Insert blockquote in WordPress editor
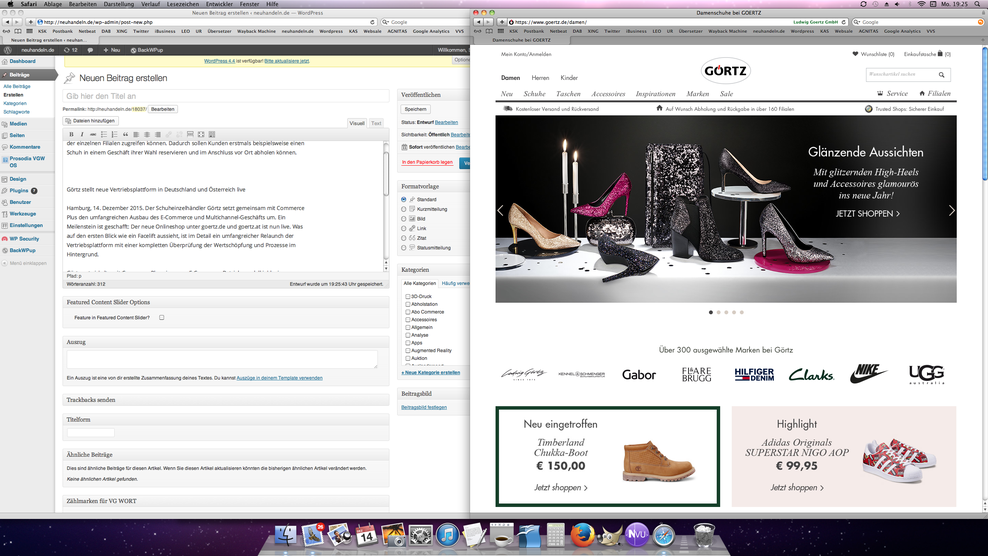 coord(125,134)
